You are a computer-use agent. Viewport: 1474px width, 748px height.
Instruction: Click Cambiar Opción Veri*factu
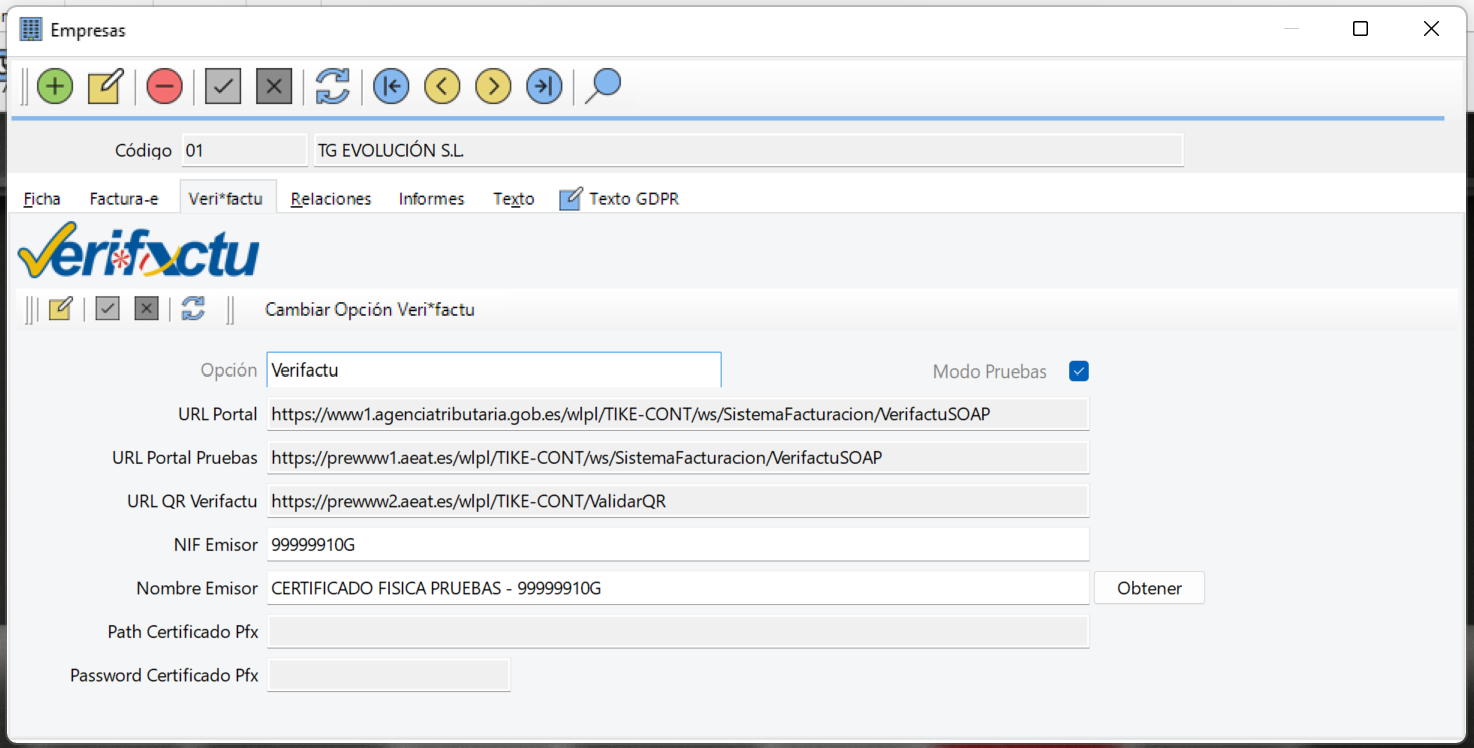pyautogui.click(x=370, y=310)
